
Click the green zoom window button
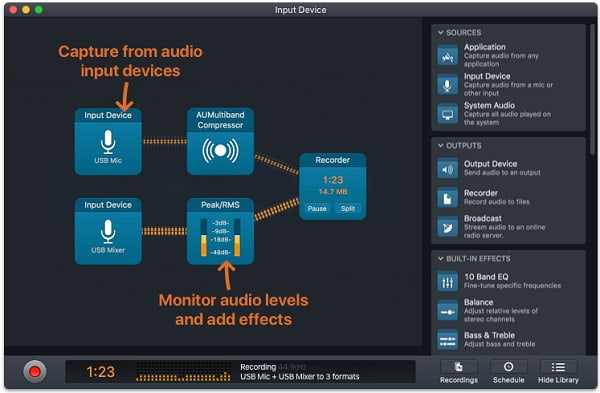click(x=39, y=10)
